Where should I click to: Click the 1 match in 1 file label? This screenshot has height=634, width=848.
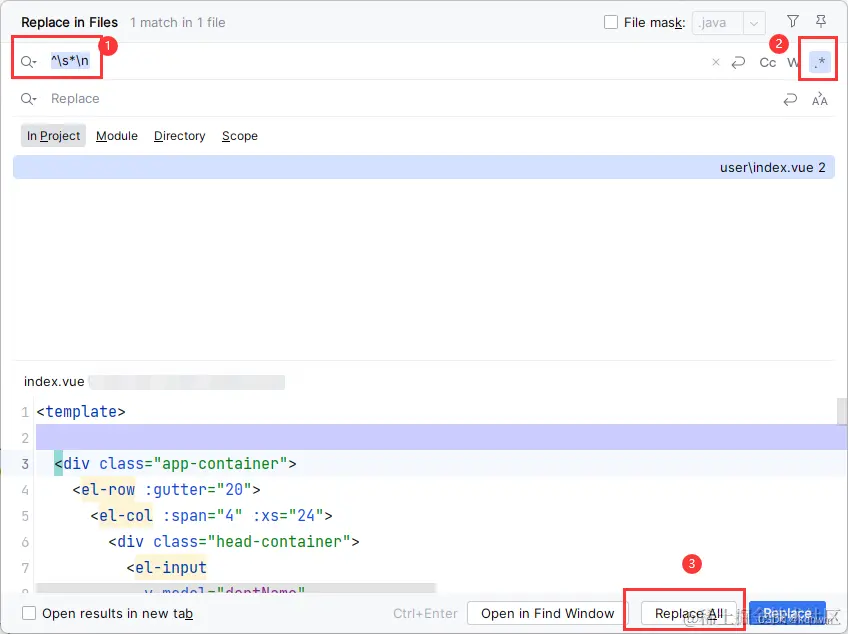click(177, 23)
